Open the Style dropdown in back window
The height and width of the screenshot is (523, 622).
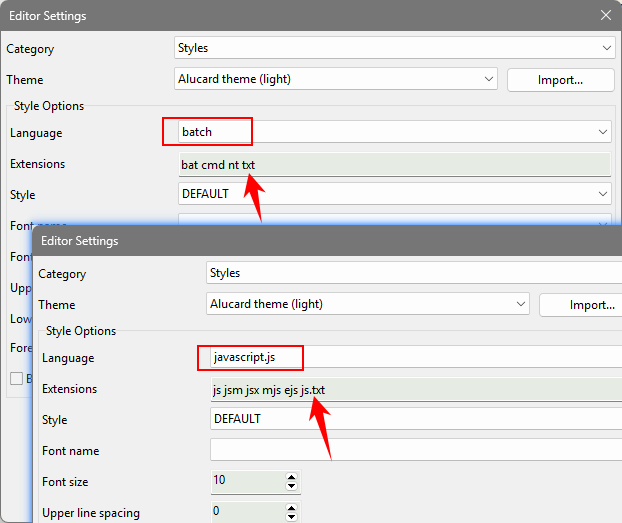tap(394, 194)
